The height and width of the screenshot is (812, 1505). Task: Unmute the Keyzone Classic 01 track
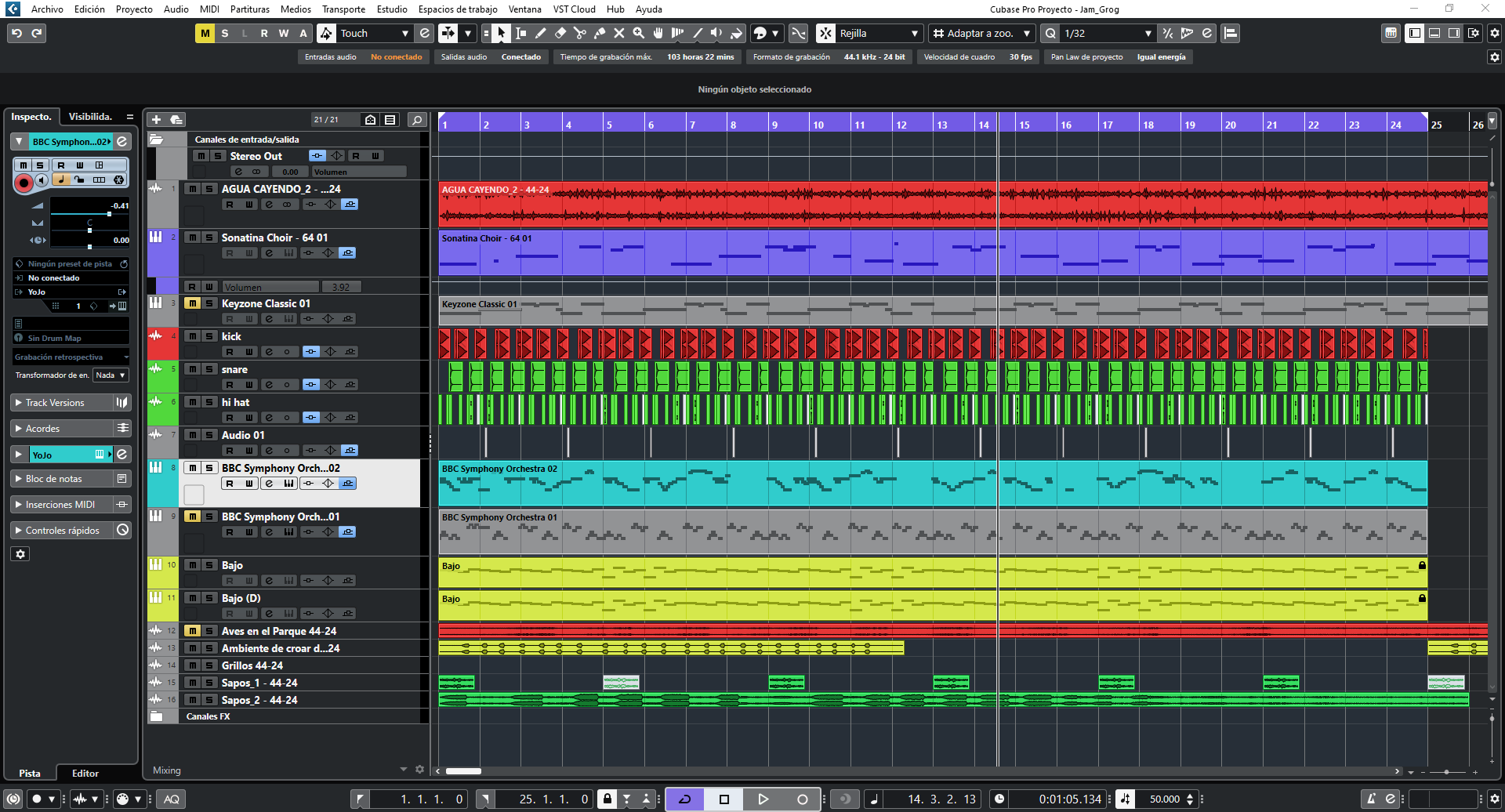[192, 303]
